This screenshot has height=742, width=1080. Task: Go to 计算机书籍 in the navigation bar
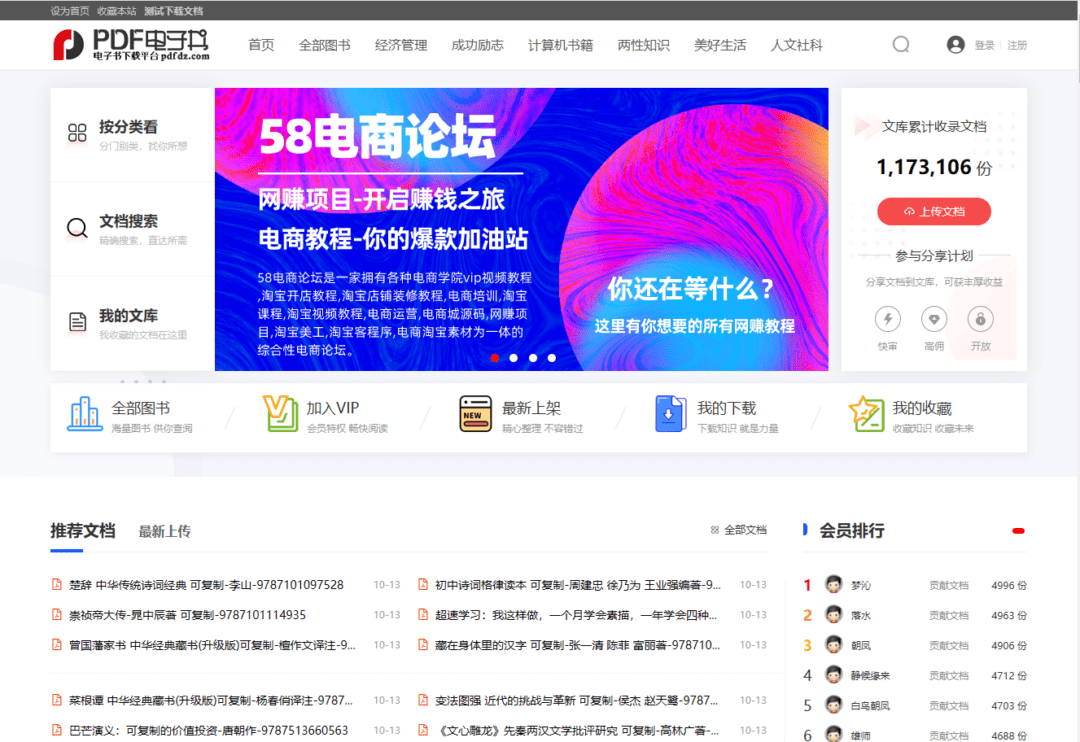[560, 45]
